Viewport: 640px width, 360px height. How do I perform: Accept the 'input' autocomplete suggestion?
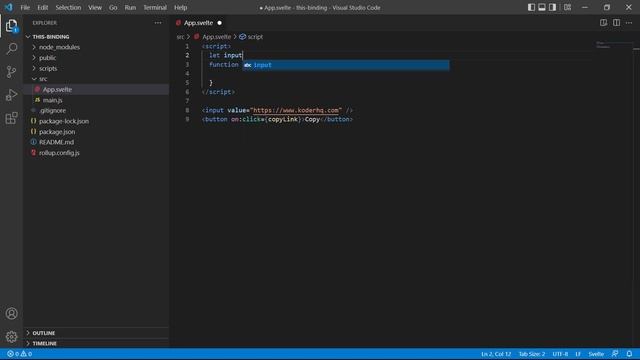tap(346, 65)
